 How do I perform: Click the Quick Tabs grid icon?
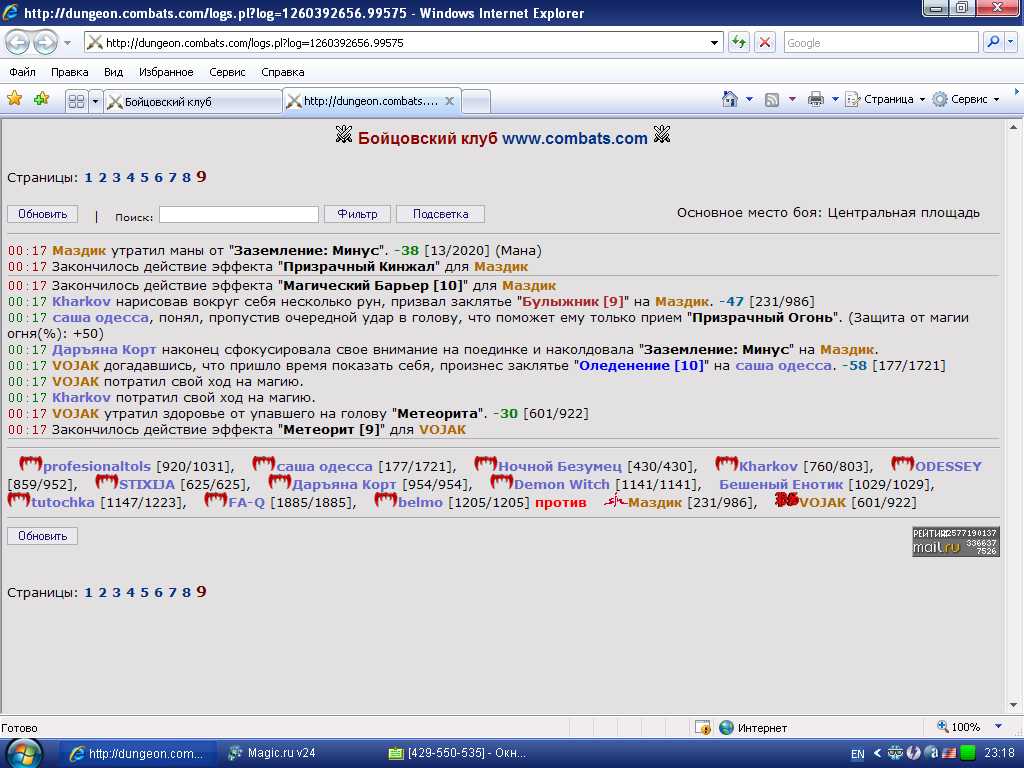click(76, 101)
